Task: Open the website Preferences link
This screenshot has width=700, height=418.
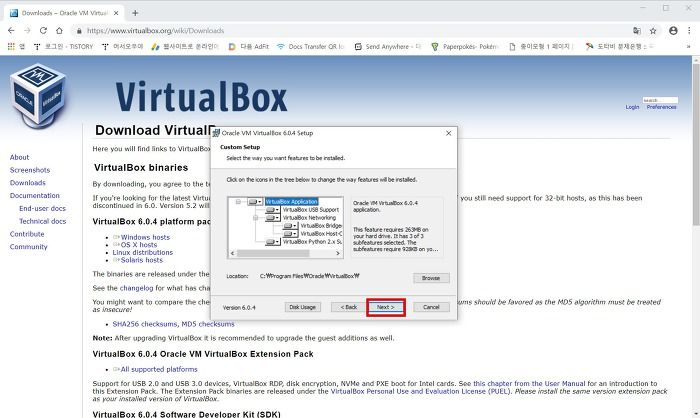Action: [661, 107]
